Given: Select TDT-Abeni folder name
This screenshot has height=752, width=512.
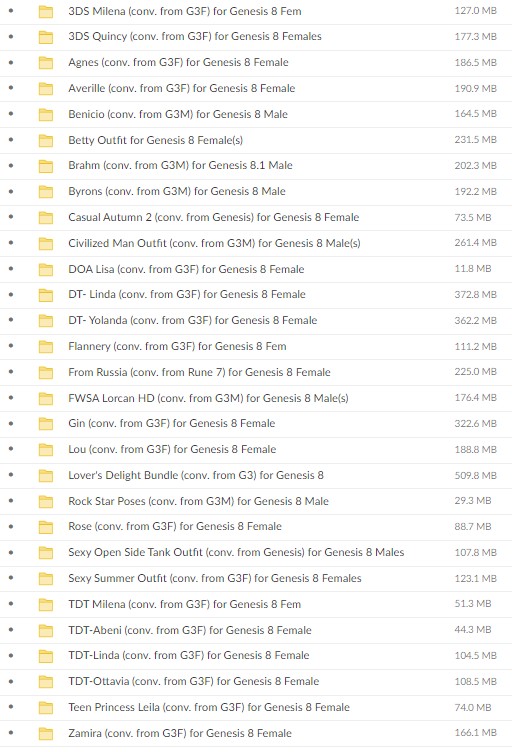Looking at the screenshot, I should point(190,630).
